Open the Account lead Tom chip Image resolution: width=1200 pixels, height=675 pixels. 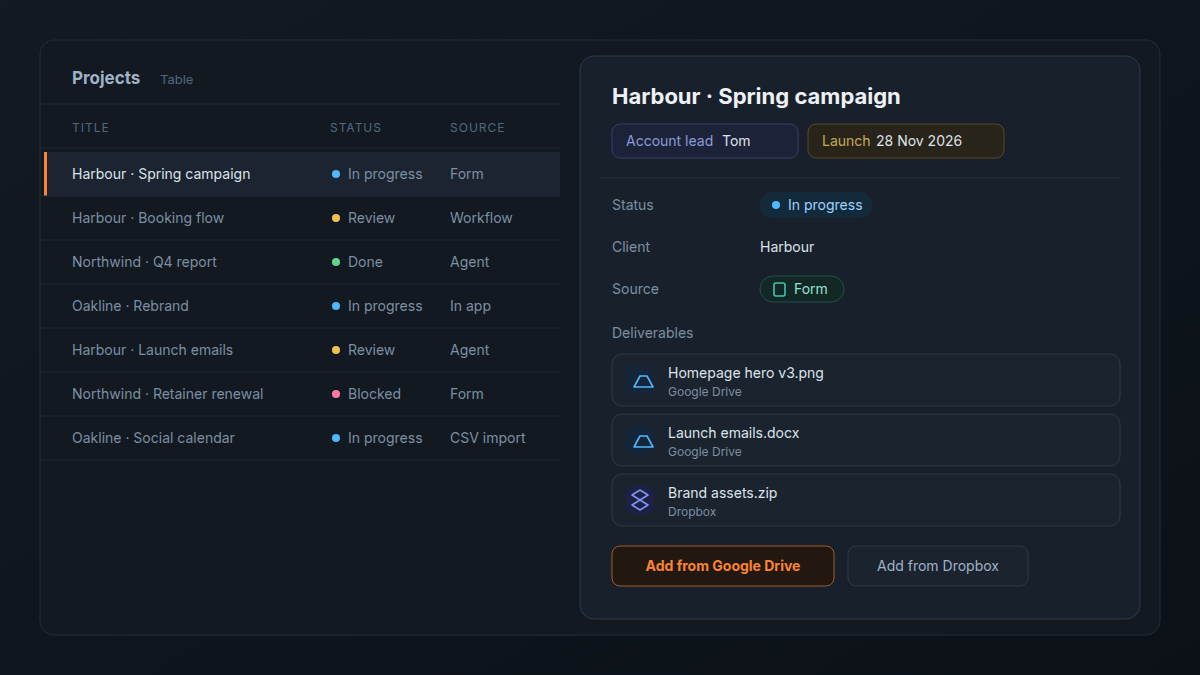click(705, 141)
